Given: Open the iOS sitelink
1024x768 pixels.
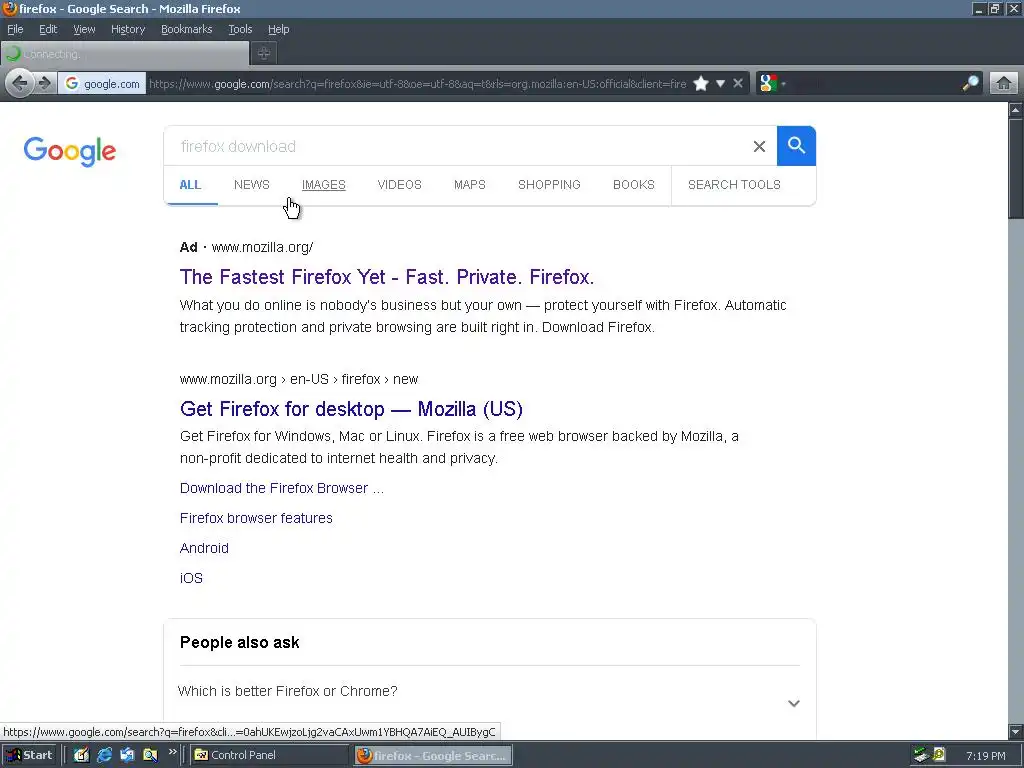Looking at the screenshot, I should (x=191, y=579).
